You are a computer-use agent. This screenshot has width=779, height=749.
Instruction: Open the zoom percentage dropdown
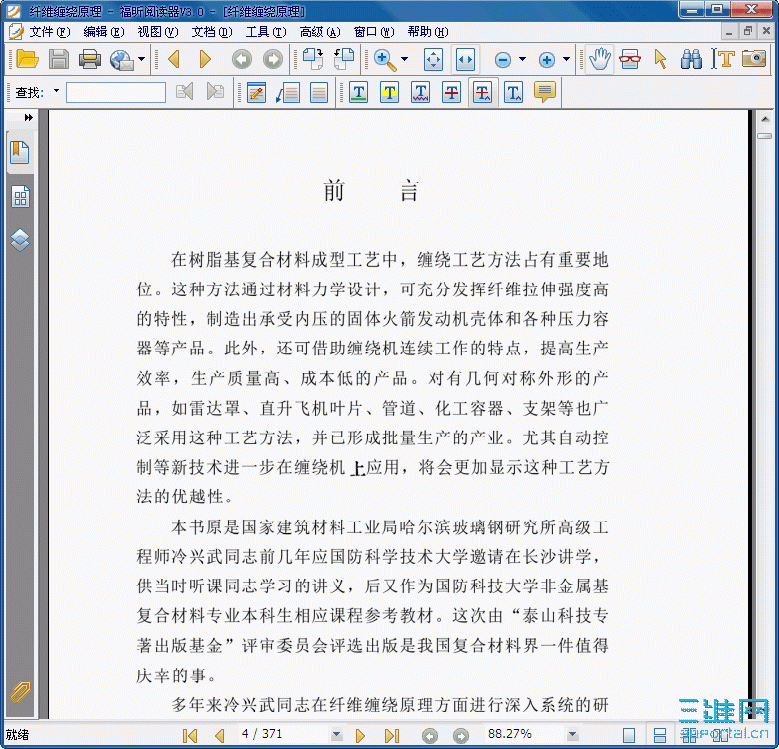[x=572, y=734]
